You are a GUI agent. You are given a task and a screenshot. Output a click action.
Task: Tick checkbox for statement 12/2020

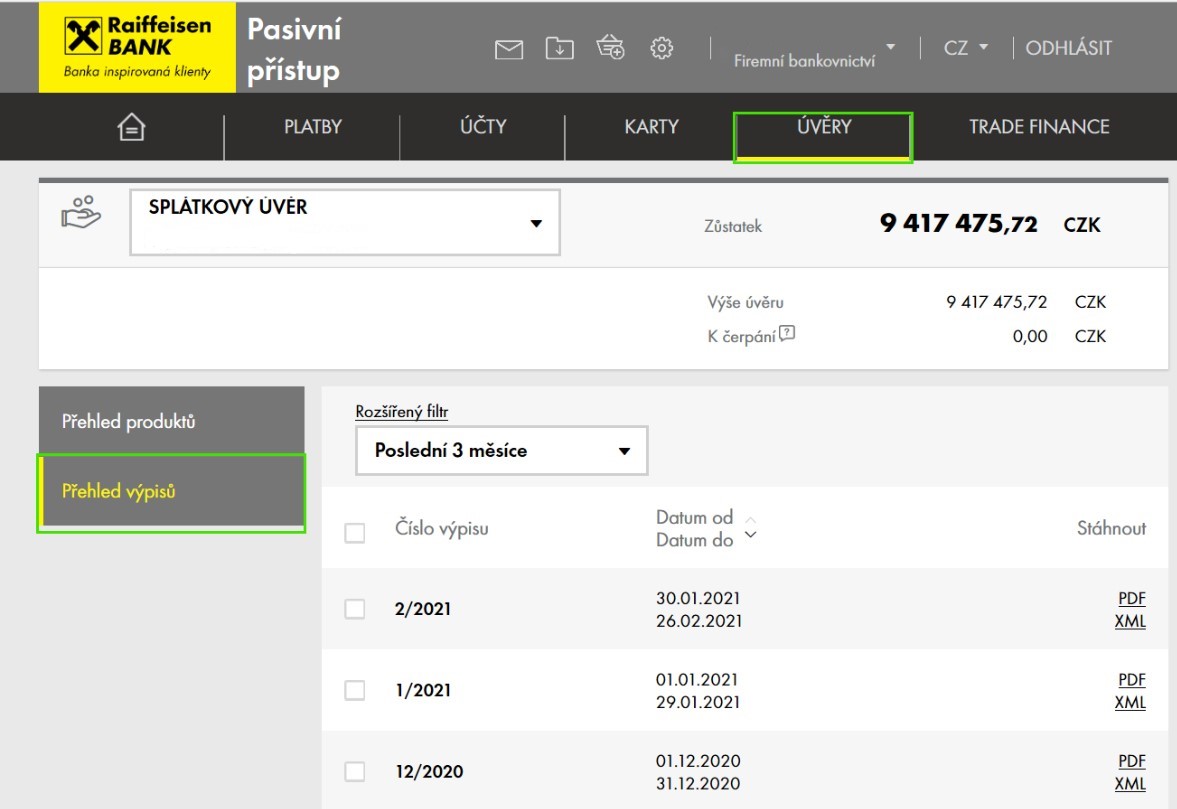point(354,771)
